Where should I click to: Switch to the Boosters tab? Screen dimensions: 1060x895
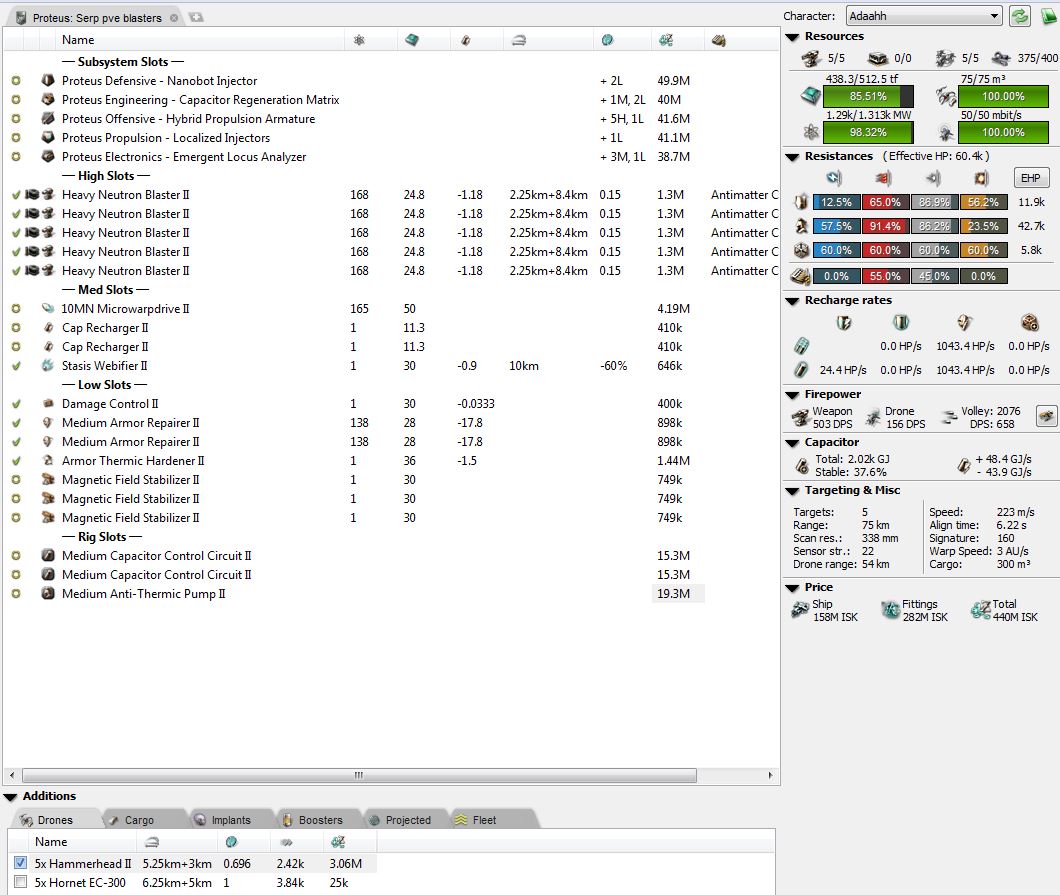click(320, 819)
